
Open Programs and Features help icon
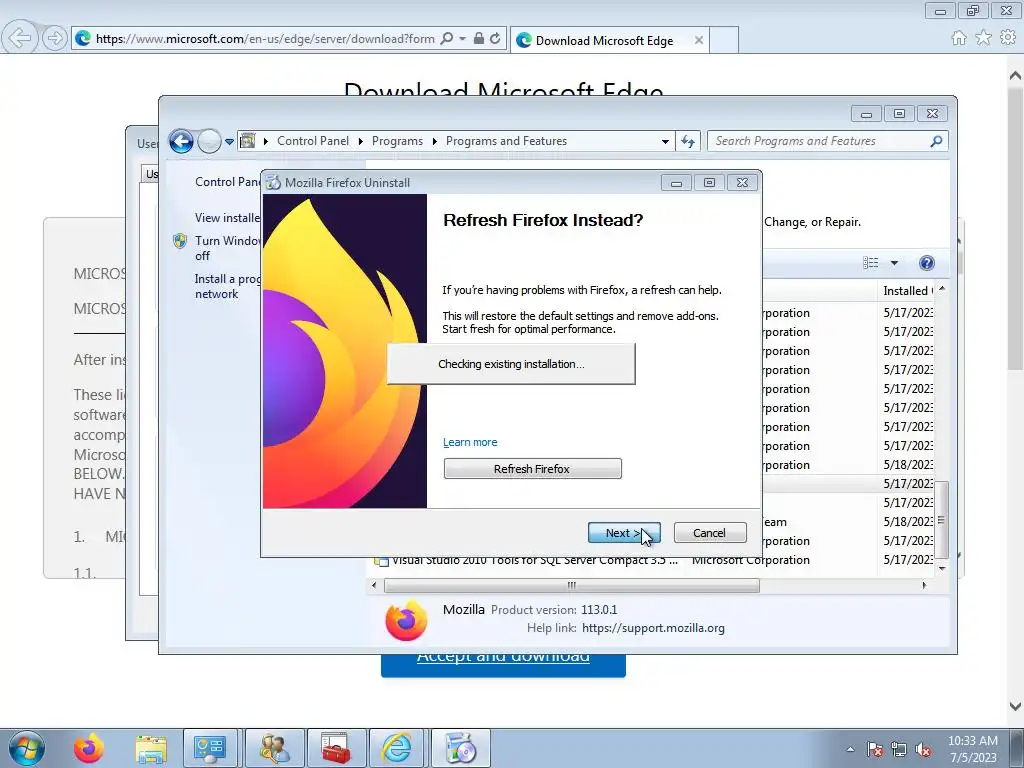pos(926,263)
